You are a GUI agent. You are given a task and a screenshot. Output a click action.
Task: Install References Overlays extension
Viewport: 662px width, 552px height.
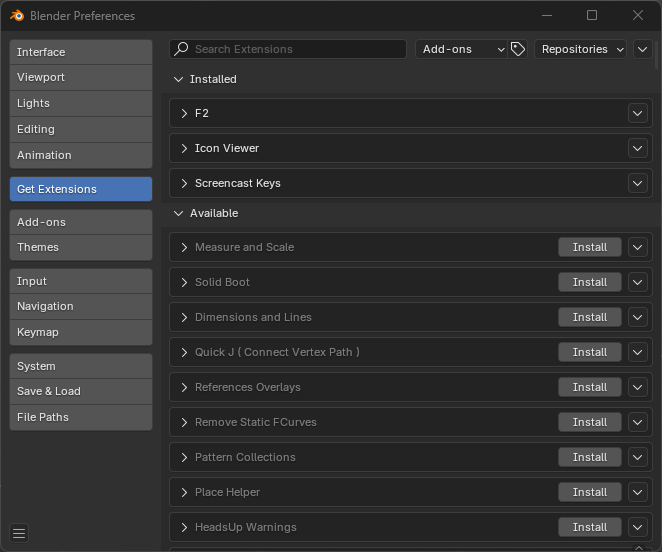pyautogui.click(x=590, y=387)
